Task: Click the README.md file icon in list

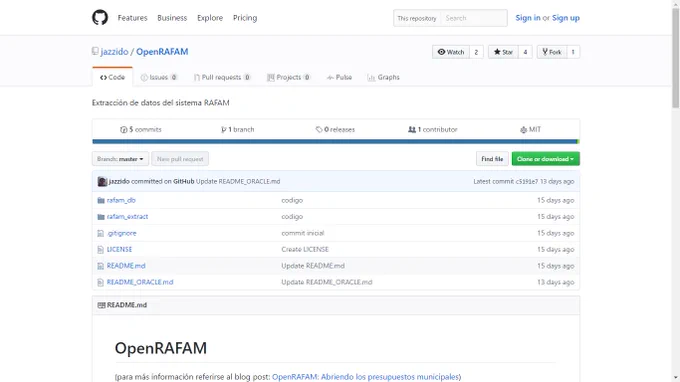Action: tap(101, 266)
